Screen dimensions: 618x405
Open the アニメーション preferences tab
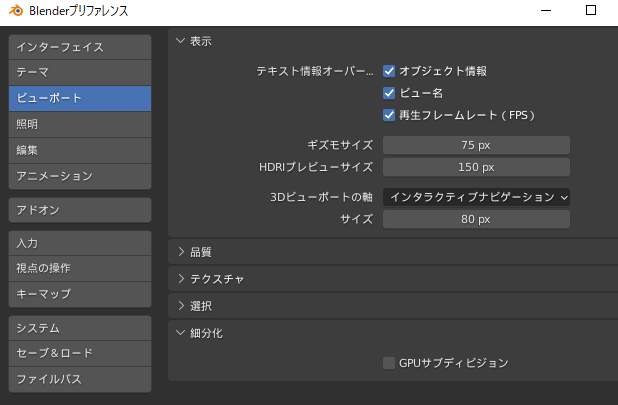[80, 176]
